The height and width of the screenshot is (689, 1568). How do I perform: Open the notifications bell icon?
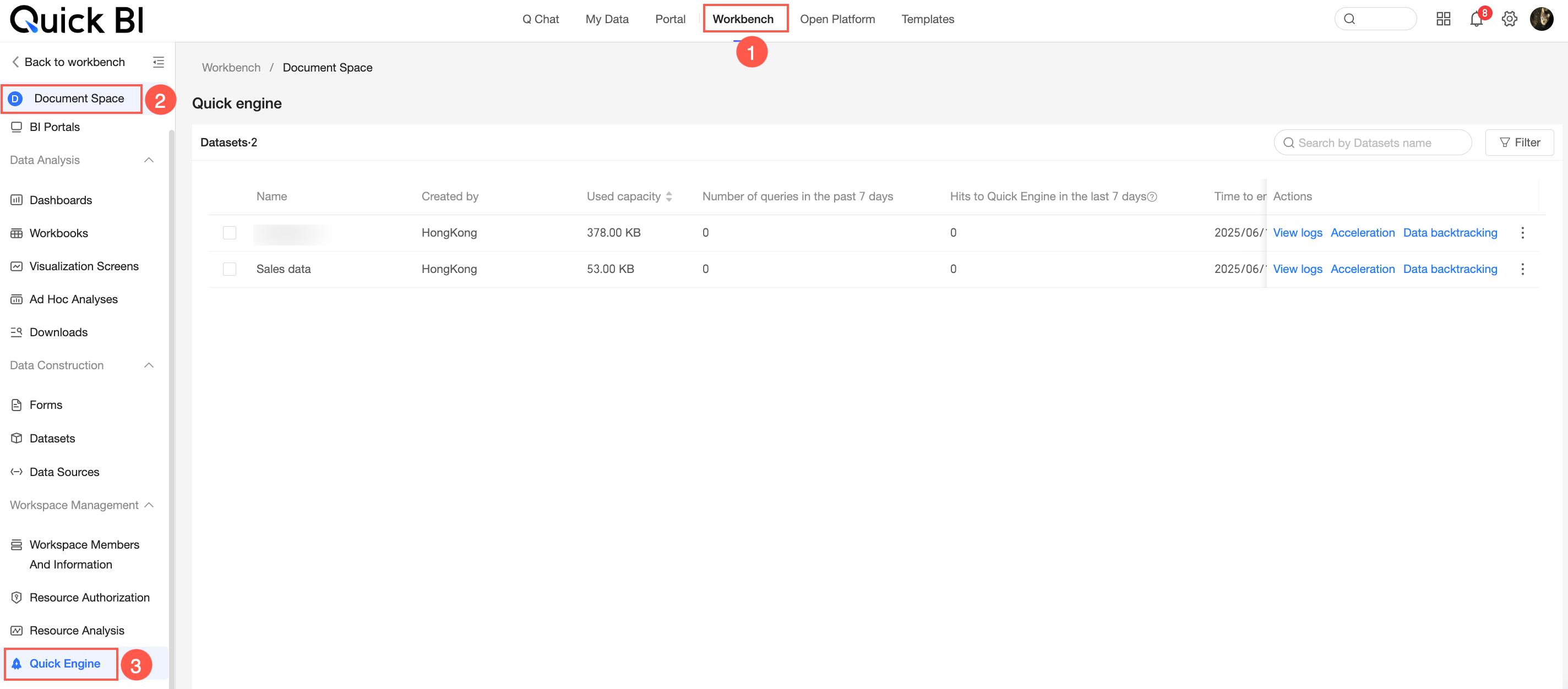coord(1476,19)
